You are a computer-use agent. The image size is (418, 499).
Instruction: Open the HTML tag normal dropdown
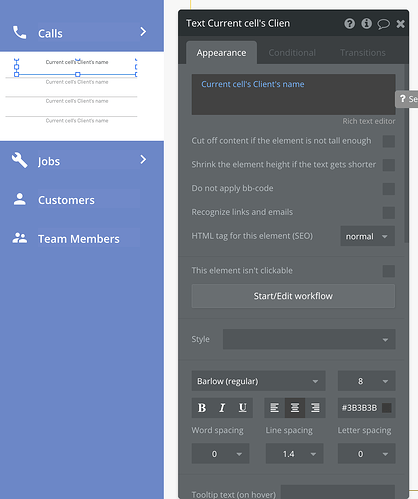point(367,236)
